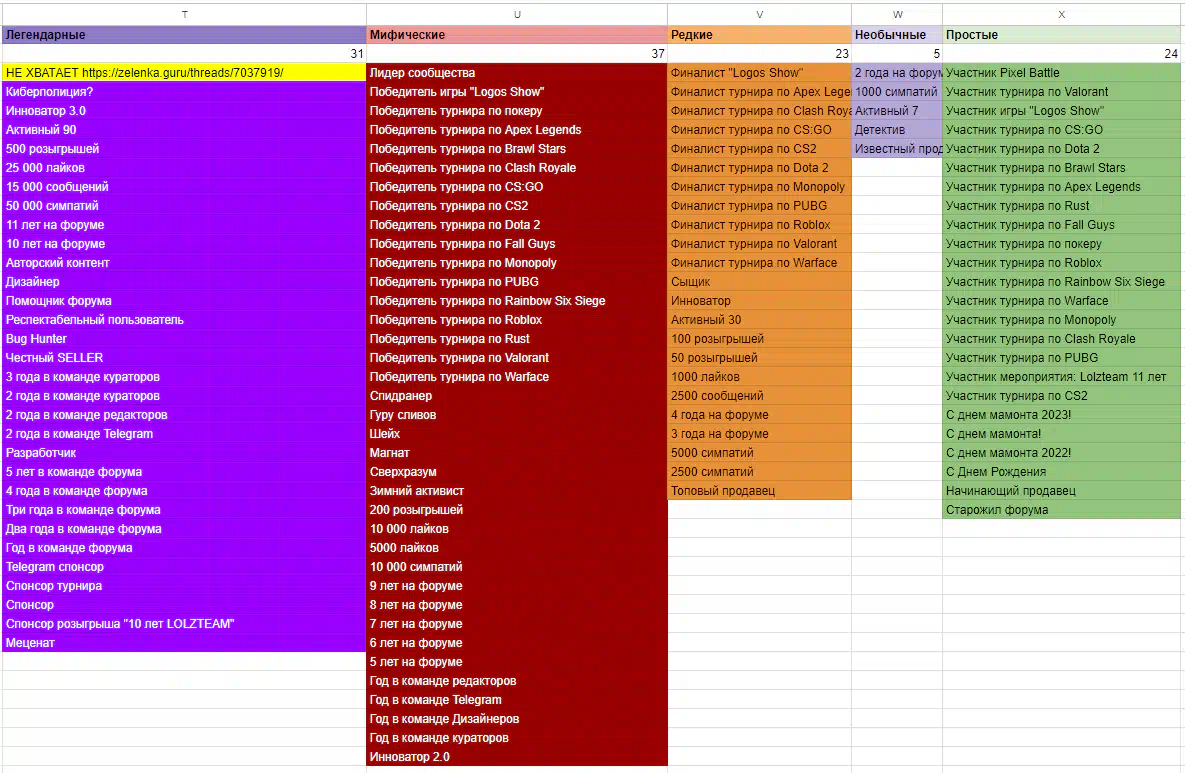Click the '2500 сообщений' cell
1185x773 pixels.
(760, 396)
